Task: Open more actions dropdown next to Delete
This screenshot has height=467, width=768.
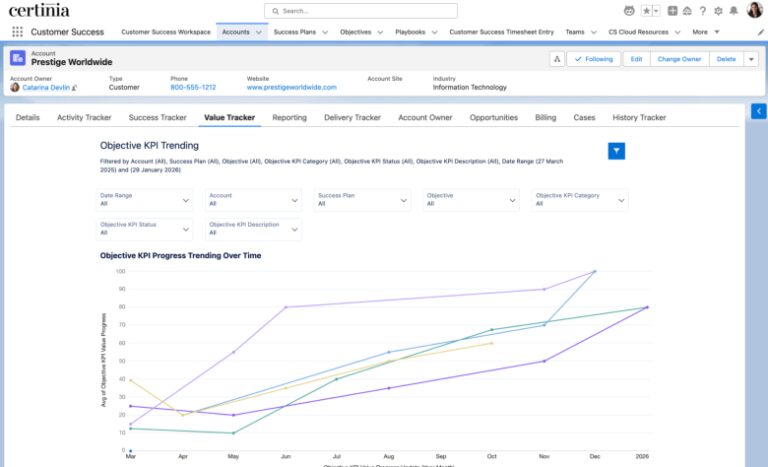Action: point(751,59)
